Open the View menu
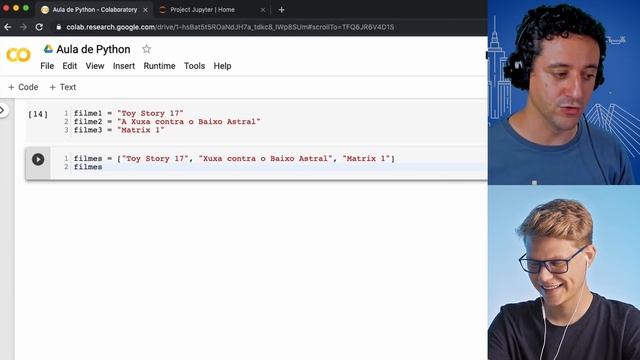640x360 pixels. pos(95,66)
